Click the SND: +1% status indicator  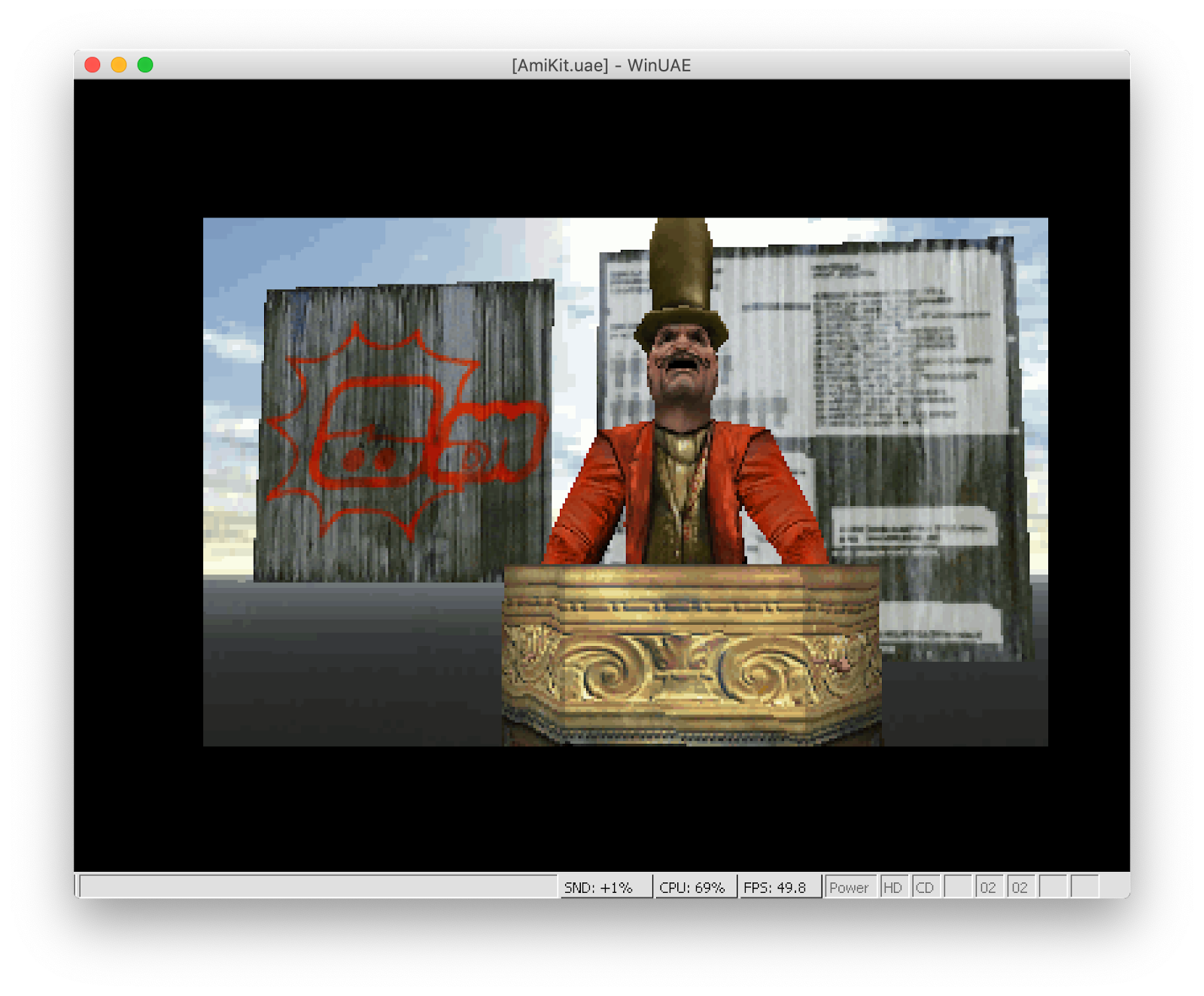(x=605, y=887)
